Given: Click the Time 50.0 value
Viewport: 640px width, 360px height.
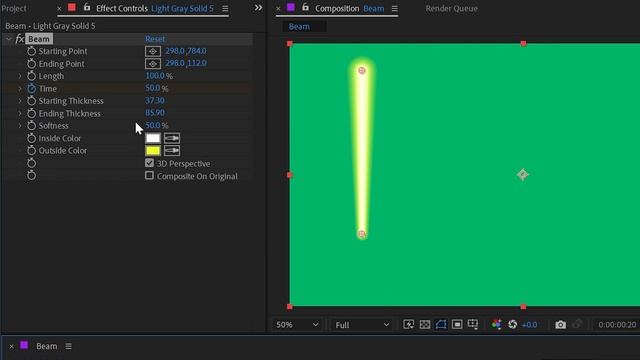Looking at the screenshot, I should pyautogui.click(x=153, y=88).
